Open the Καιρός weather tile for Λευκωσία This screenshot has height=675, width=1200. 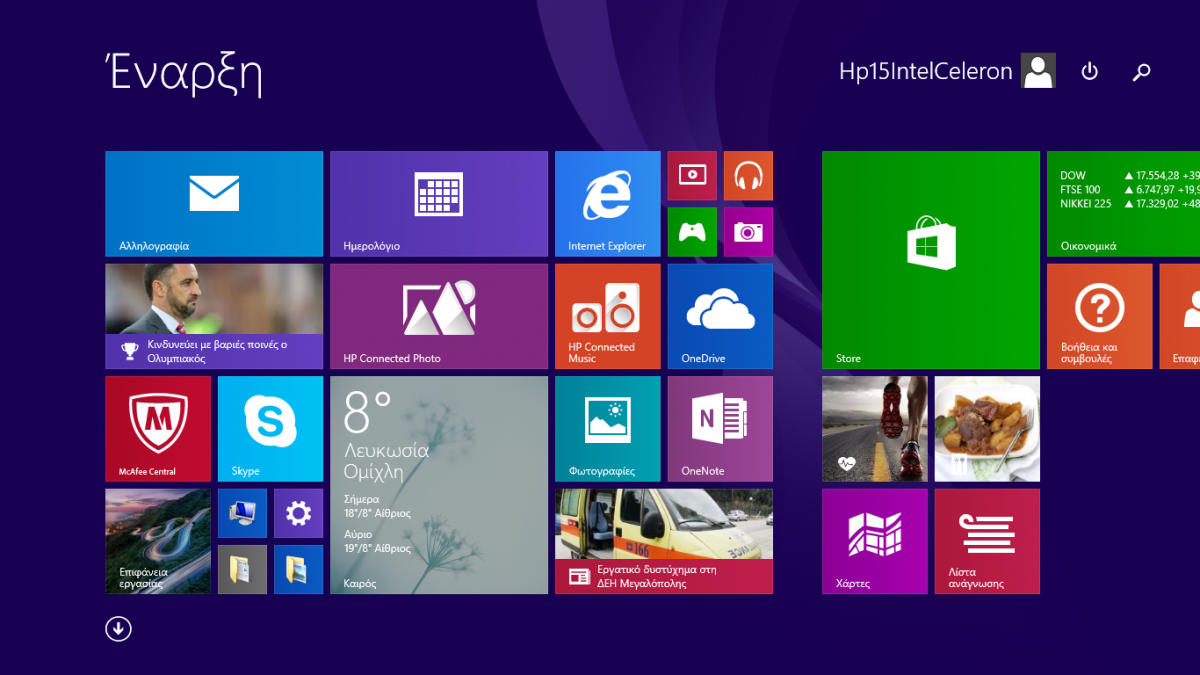coord(439,485)
